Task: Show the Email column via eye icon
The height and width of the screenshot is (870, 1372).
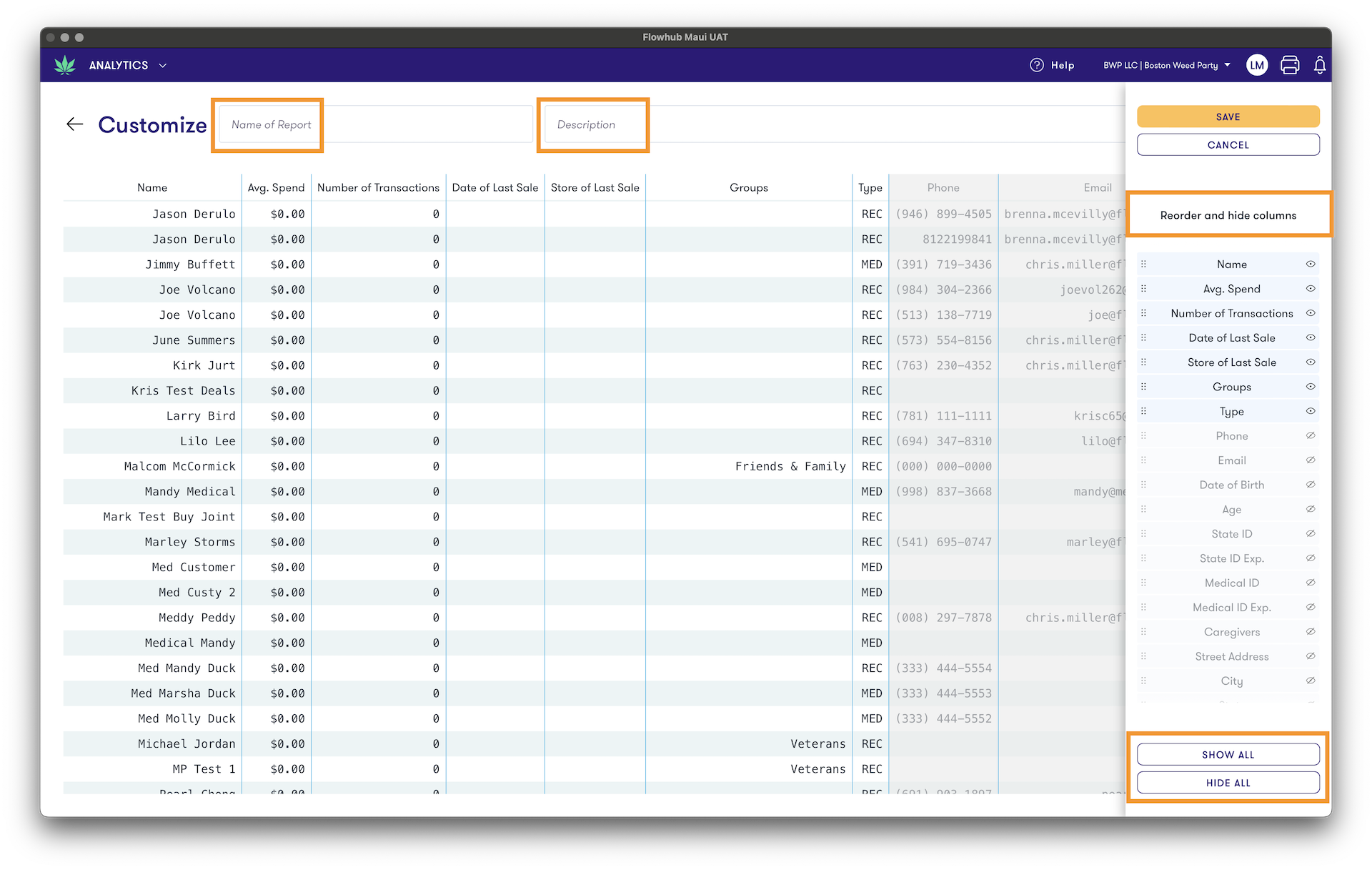Action: click(x=1311, y=460)
